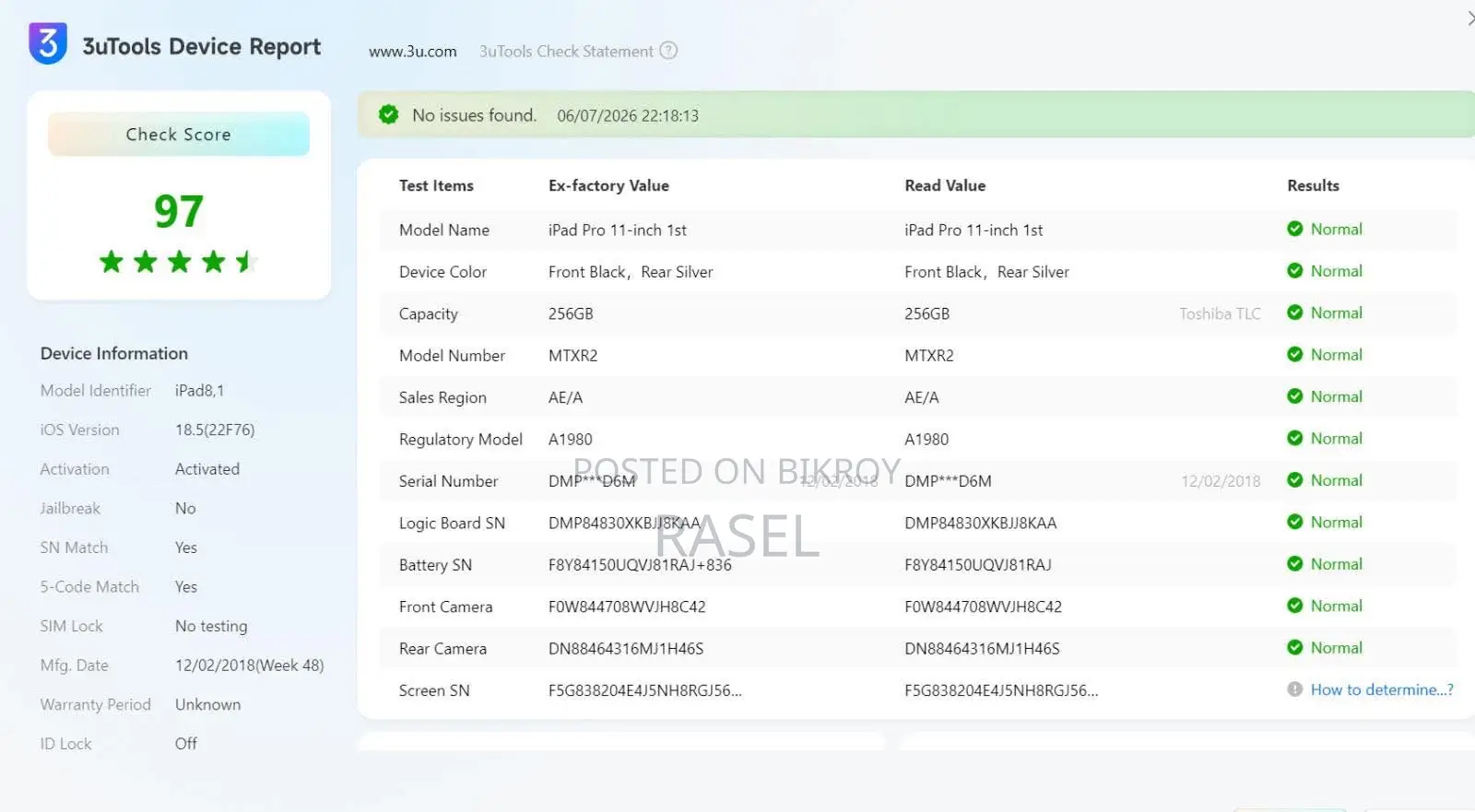The width and height of the screenshot is (1475, 812).
Task: Click the green check icon in Model Number row
Action: pos(1295,354)
